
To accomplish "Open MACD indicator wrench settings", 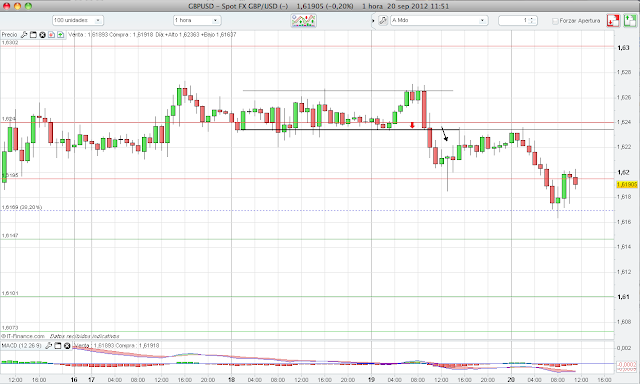I will tap(49, 346).
